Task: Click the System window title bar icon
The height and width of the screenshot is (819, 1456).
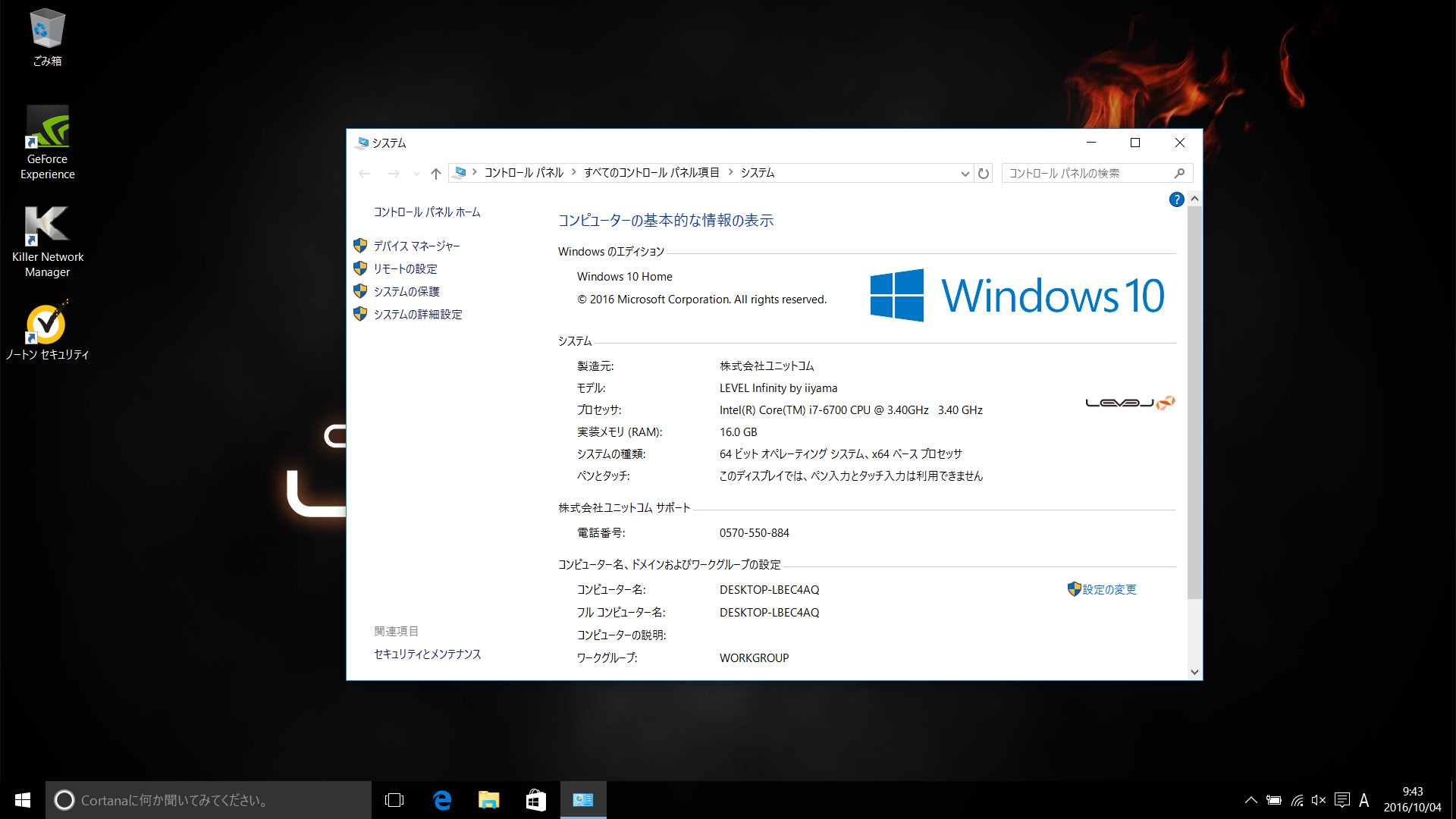Action: [x=362, y=143]
